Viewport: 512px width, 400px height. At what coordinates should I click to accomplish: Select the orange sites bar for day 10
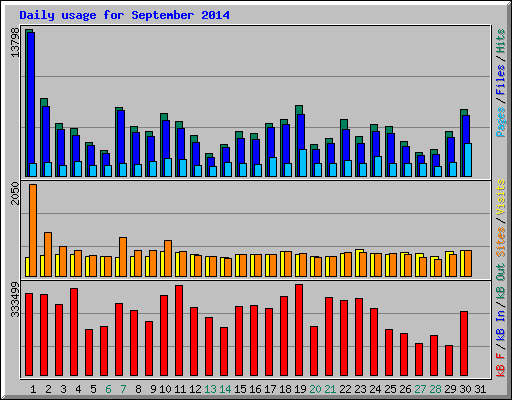(168, 258)
